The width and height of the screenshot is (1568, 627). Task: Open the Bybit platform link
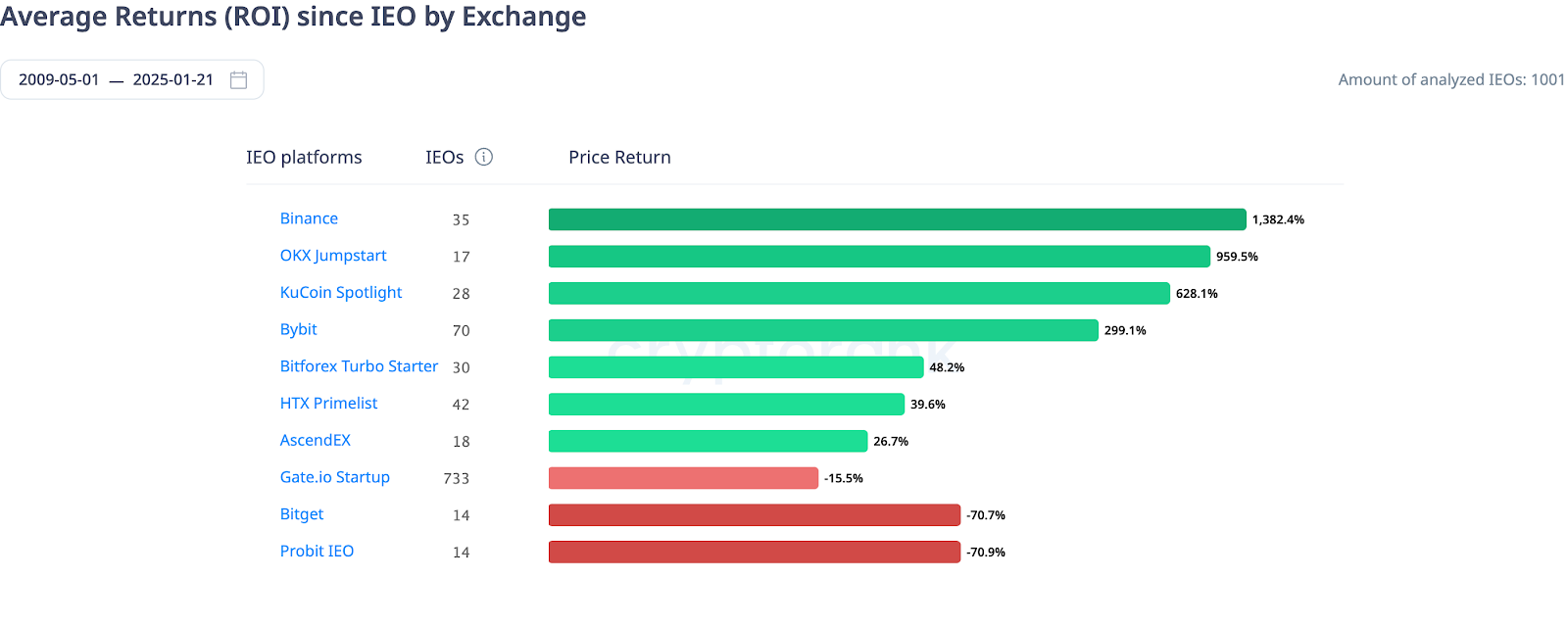pos(299,329)
